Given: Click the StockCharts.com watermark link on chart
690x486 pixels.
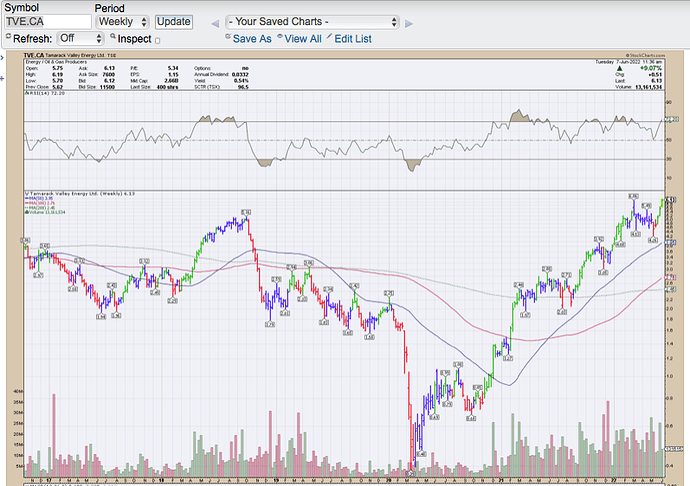Looking at the screenshot, I should point(645,55).
